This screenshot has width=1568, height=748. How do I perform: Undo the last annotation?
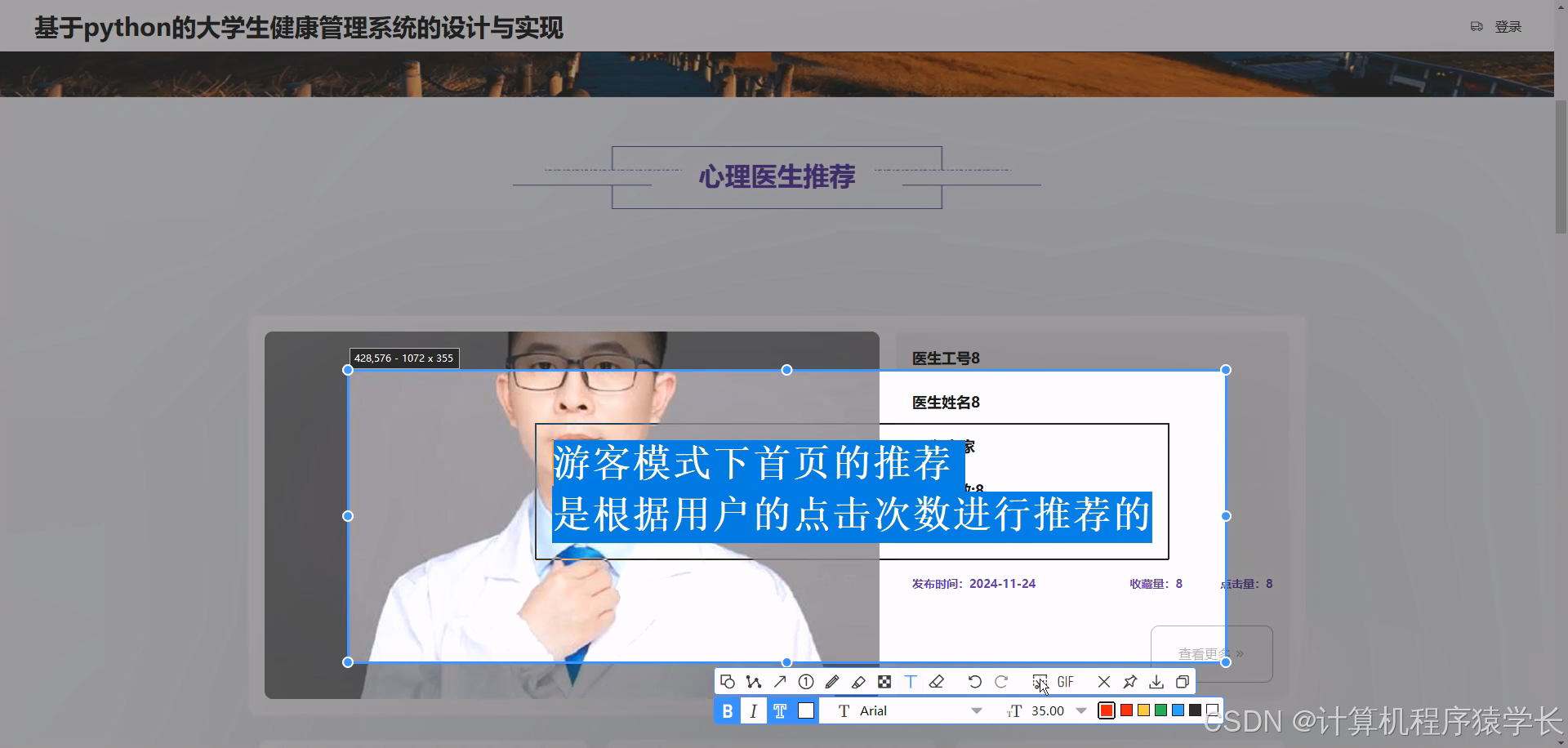975,682
